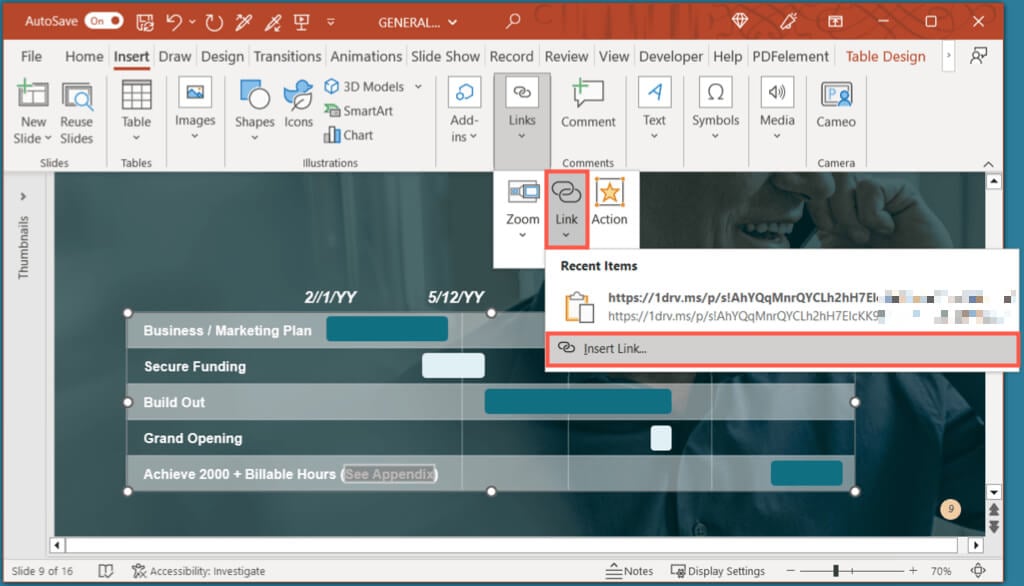1024x586 pixels.
Task: Click the Reuse Slides button
Action: [x=76, y=112]
